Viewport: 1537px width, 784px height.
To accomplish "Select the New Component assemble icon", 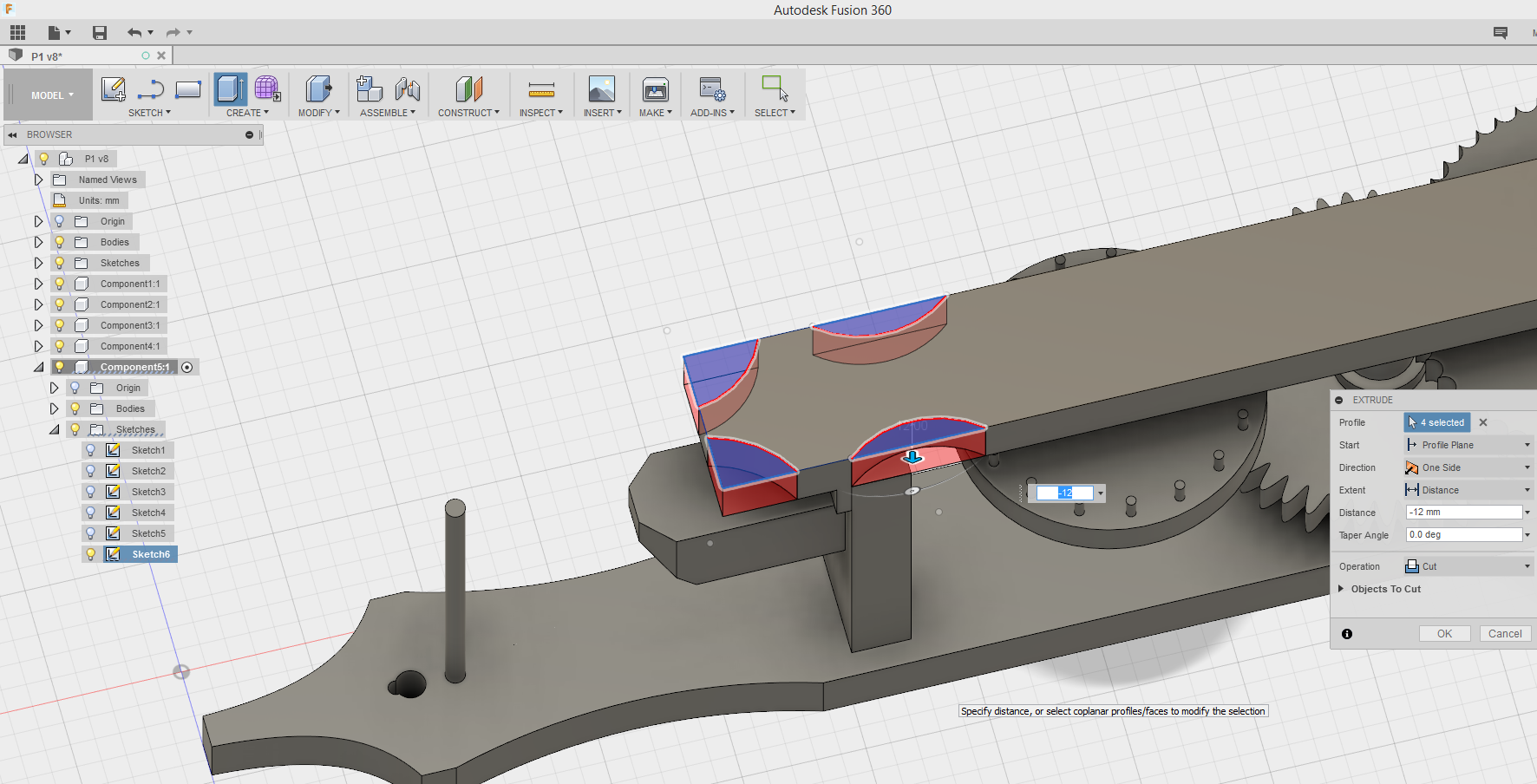I will [x=370, y=88].
